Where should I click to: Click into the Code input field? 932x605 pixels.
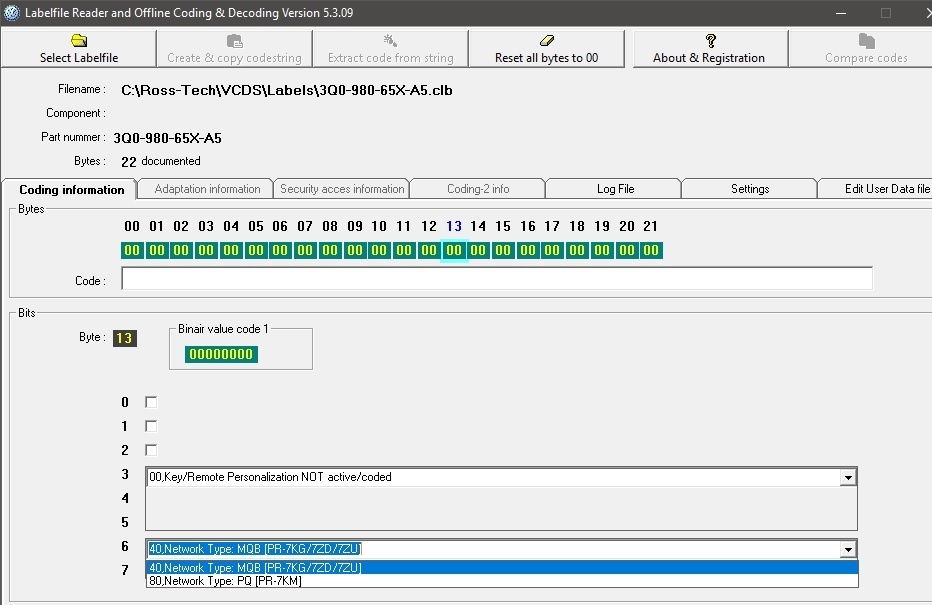coord(497,279)
